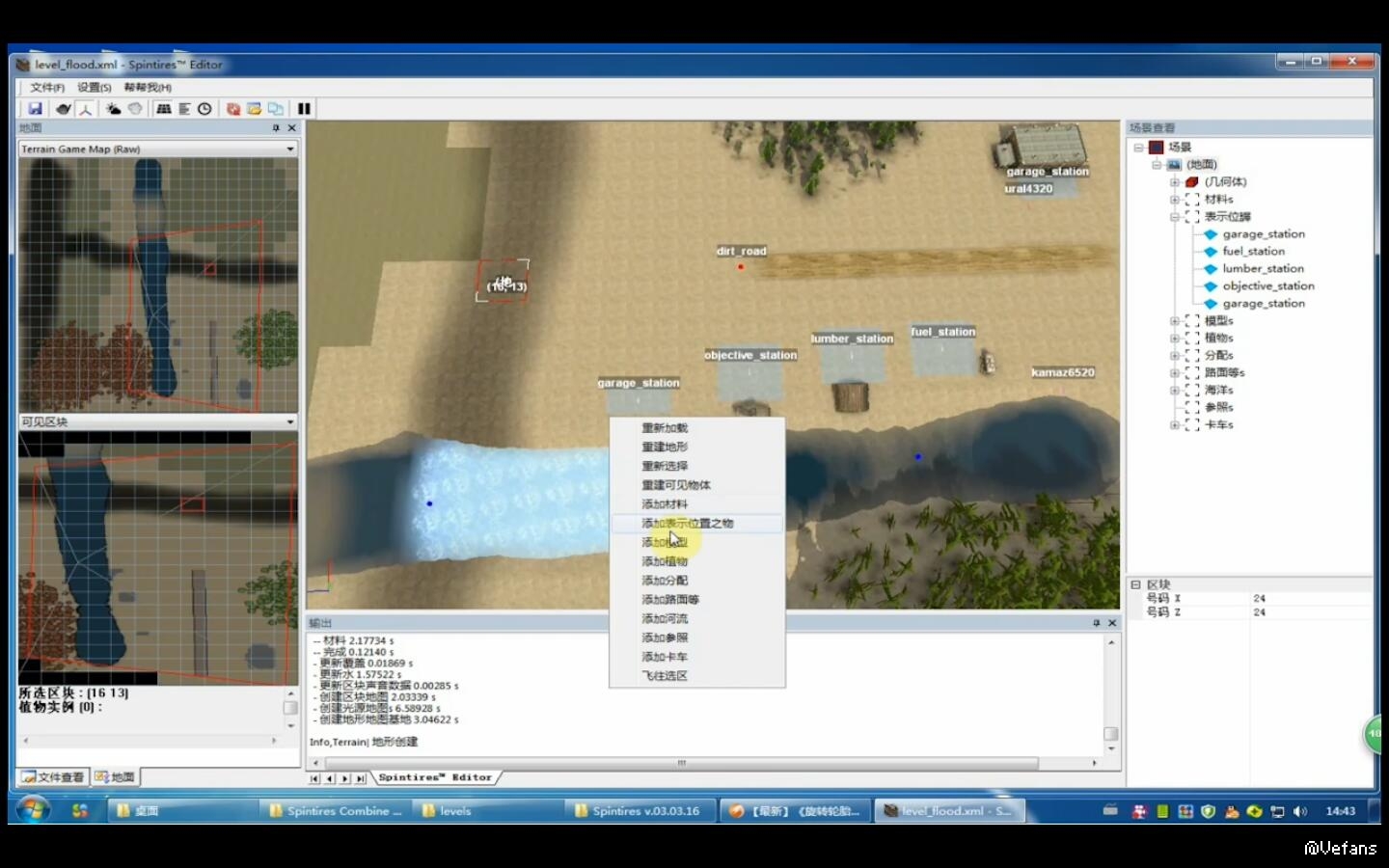Image resolution: width=1389 pixels, height=868 pixels.
Task: Click the visible blocks map preview
Action: 158,558
